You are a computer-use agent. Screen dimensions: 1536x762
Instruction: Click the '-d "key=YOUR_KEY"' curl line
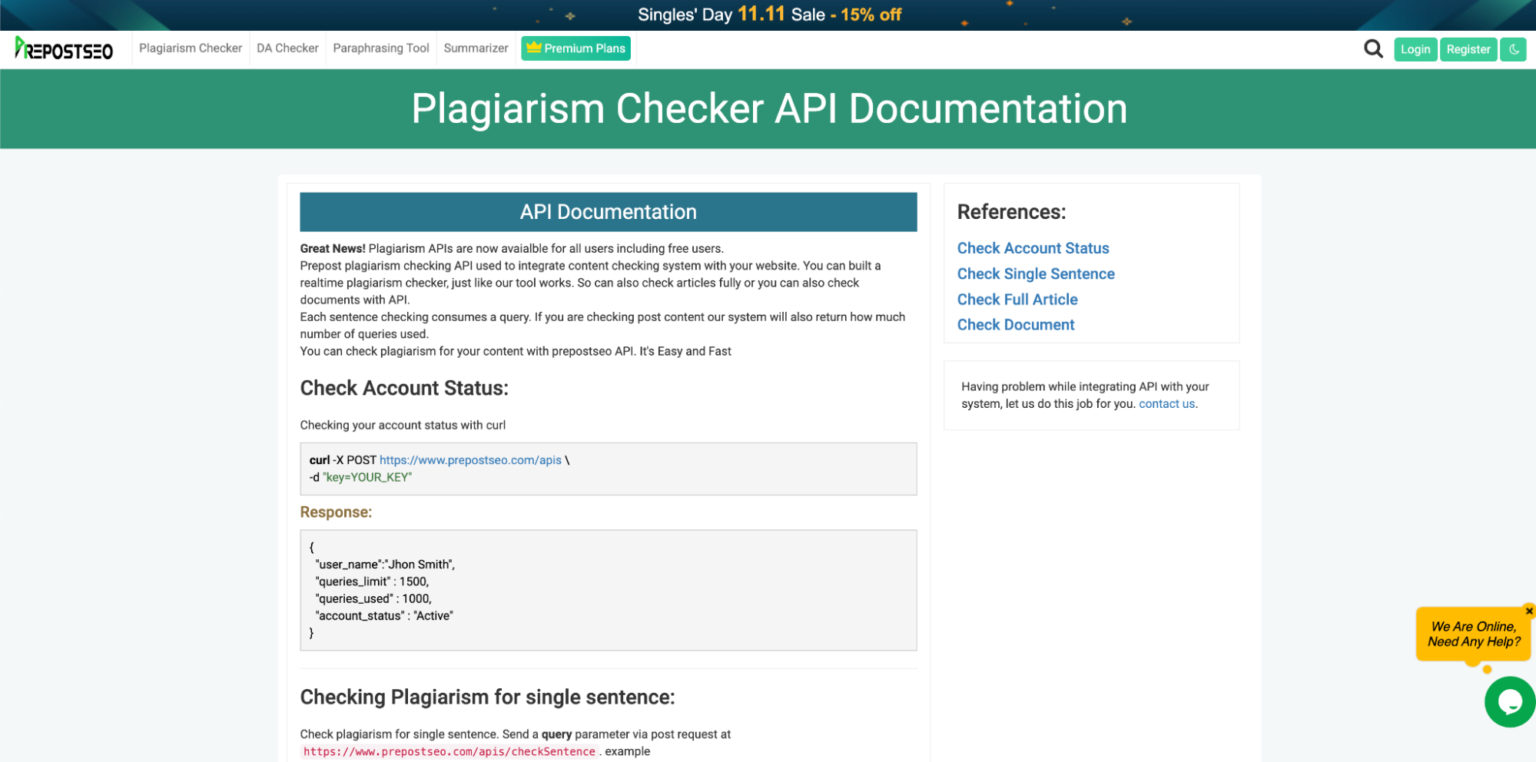click(361, 477)
